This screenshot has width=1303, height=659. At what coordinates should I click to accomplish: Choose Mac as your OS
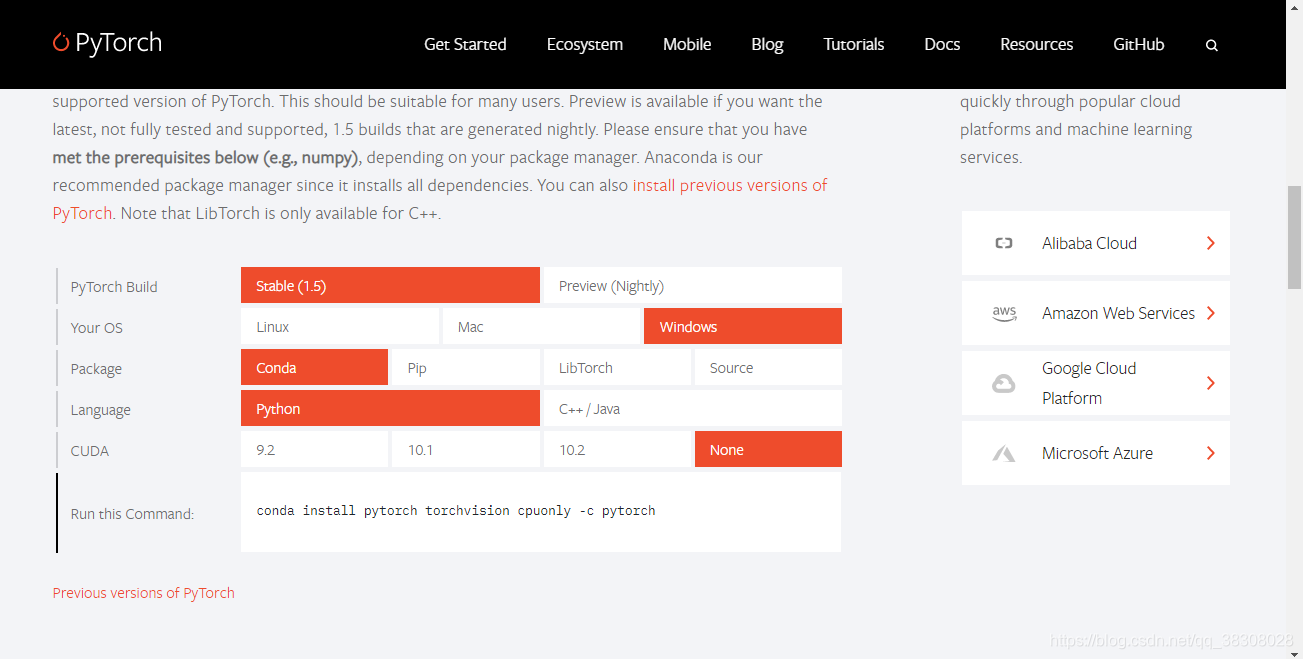coord(541,326)
